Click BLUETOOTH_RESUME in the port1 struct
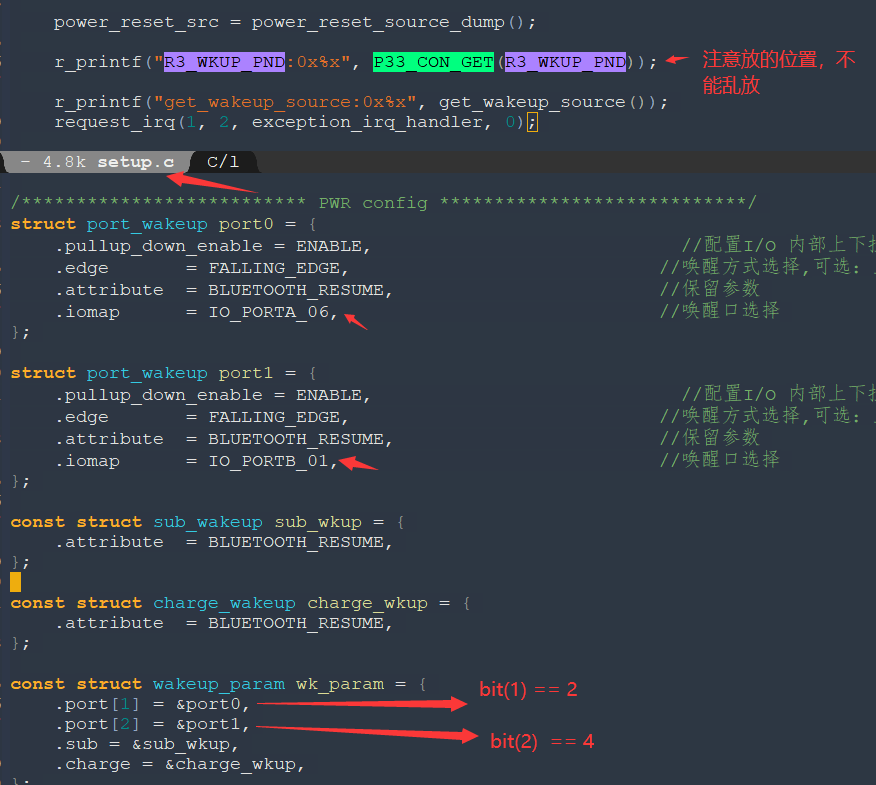This screenshot has width=876, height=785. point(296,440)
